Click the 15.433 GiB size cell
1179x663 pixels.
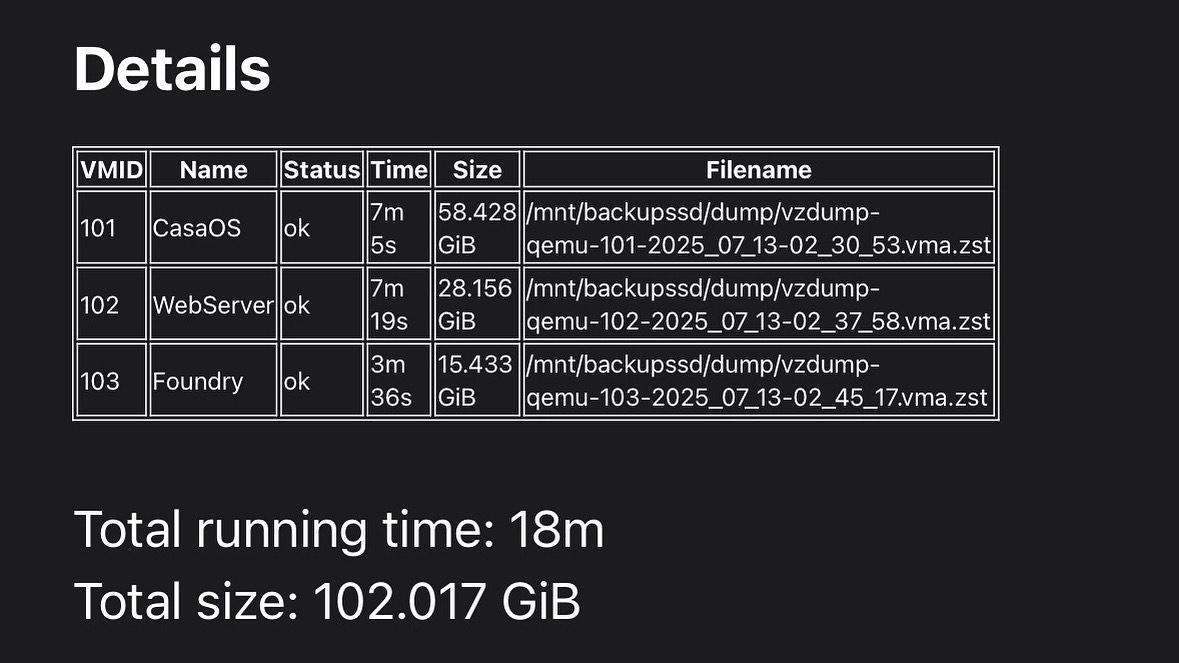click(477, 380)
